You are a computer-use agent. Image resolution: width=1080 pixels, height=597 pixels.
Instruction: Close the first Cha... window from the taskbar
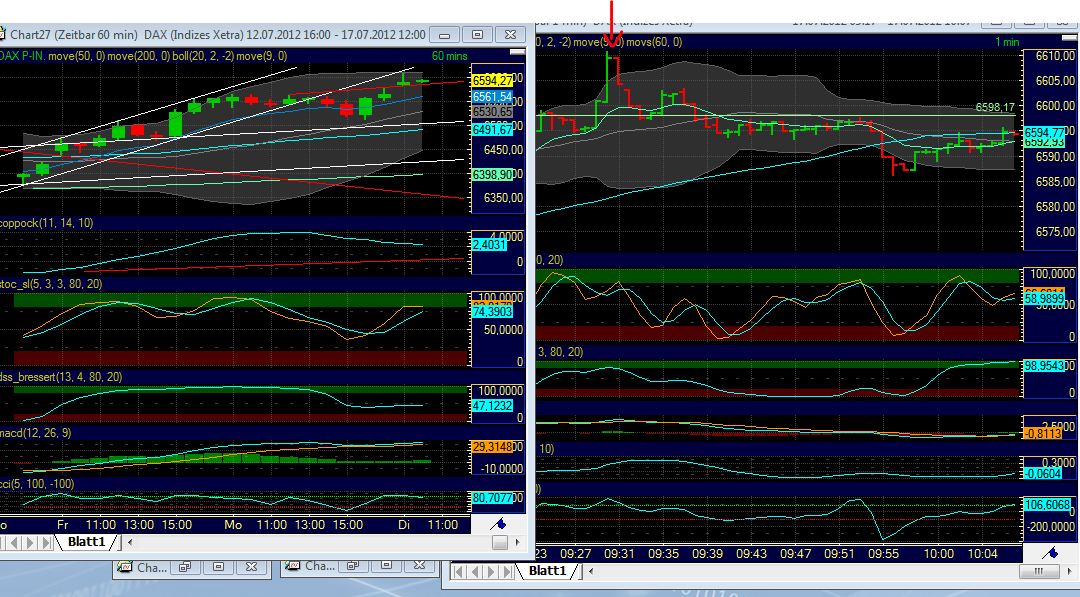click(x=251, y=567)
